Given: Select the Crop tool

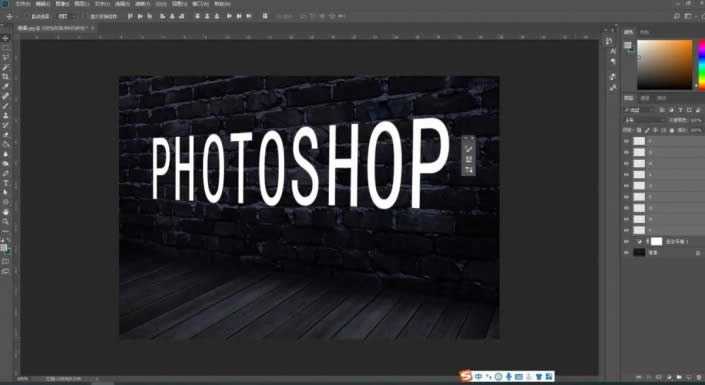Looking at the screenshot, I should click(x=5, y=76).
